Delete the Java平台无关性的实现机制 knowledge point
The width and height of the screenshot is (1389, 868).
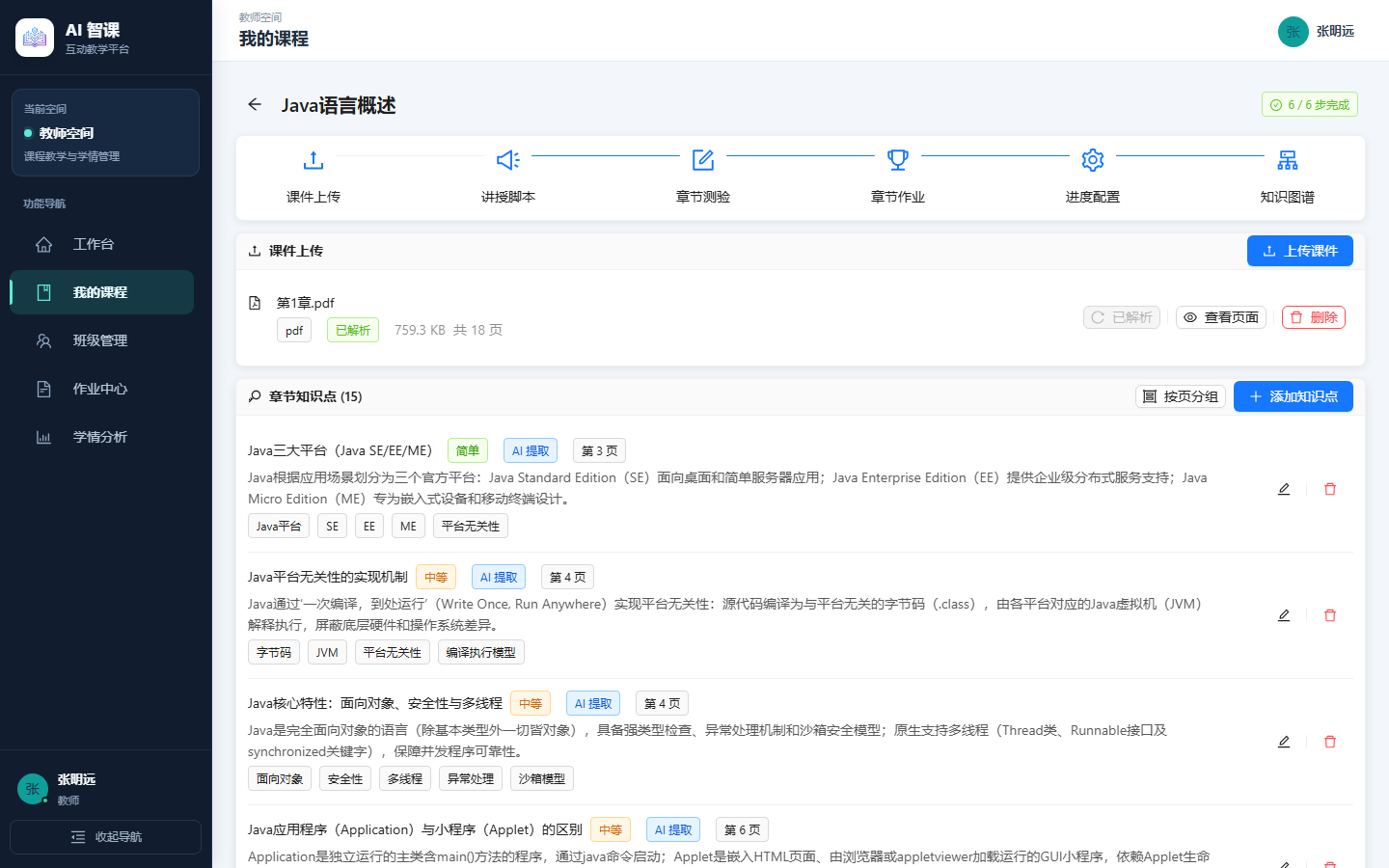pyautogui.click(x=1330, y=615)
